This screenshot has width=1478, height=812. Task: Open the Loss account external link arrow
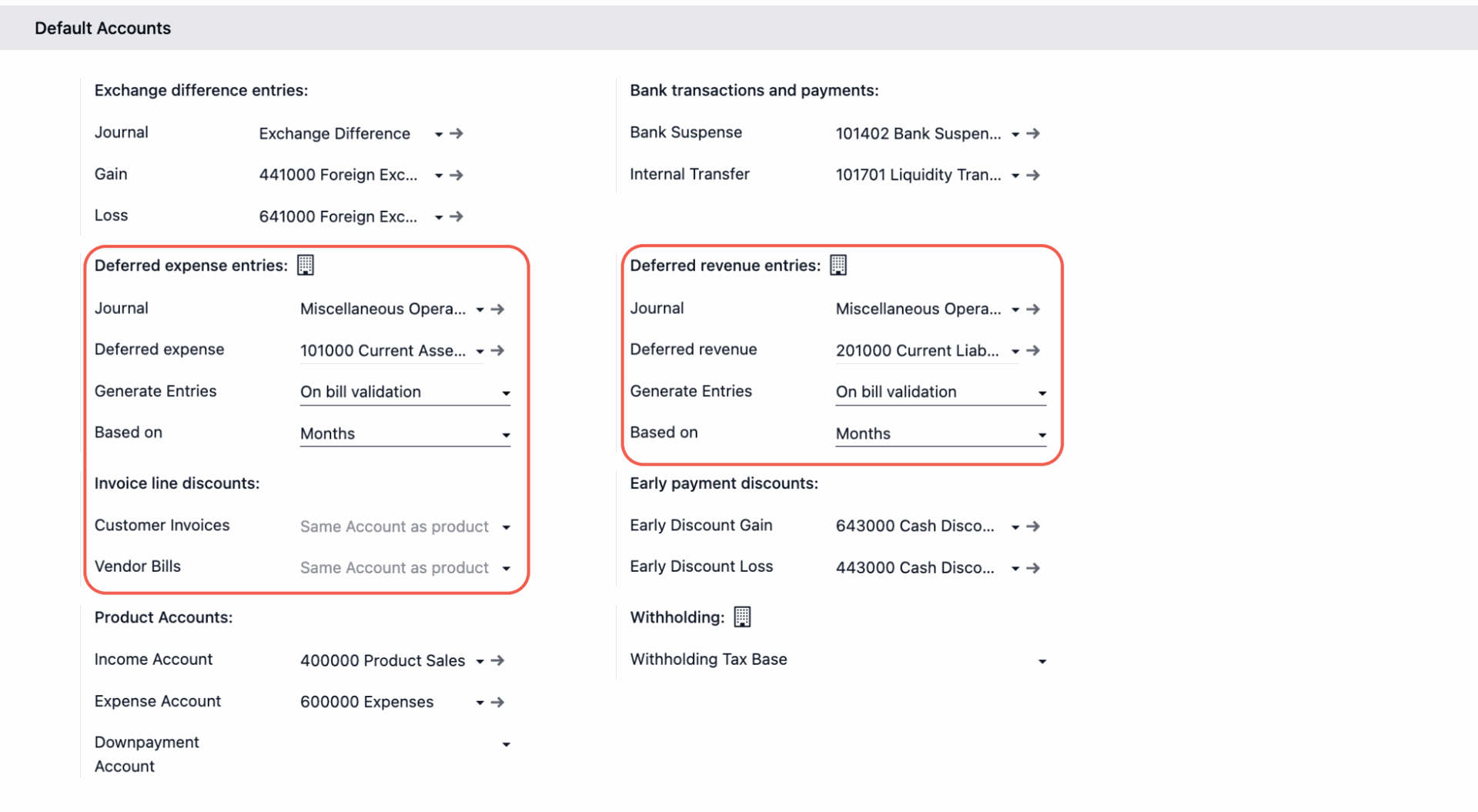[456, 217]
